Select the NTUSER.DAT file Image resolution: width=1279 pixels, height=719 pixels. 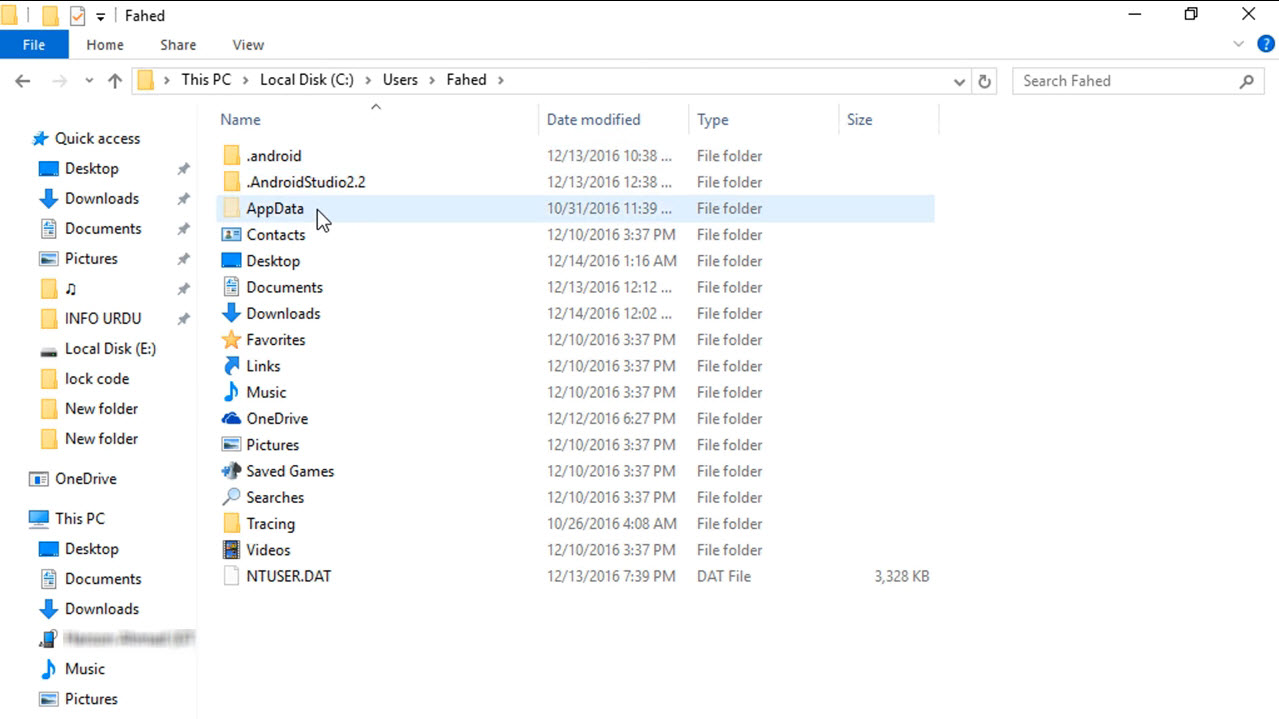(288, 576)
